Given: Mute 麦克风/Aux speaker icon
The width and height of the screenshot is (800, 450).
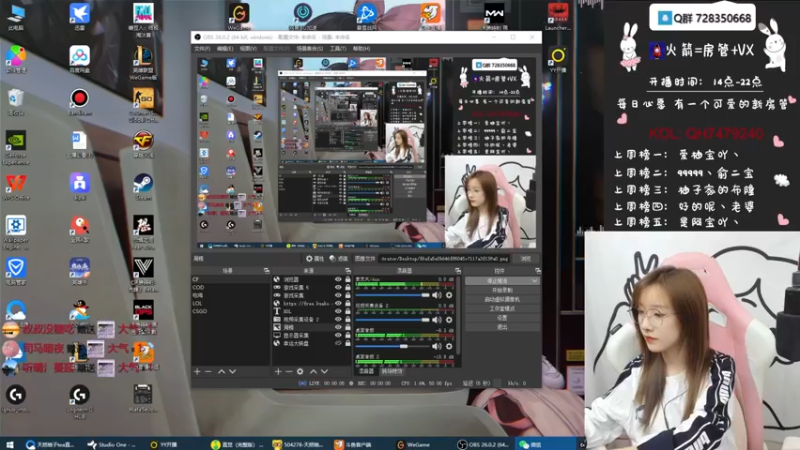Looking at the screenshot, I should tap(437, 295).
